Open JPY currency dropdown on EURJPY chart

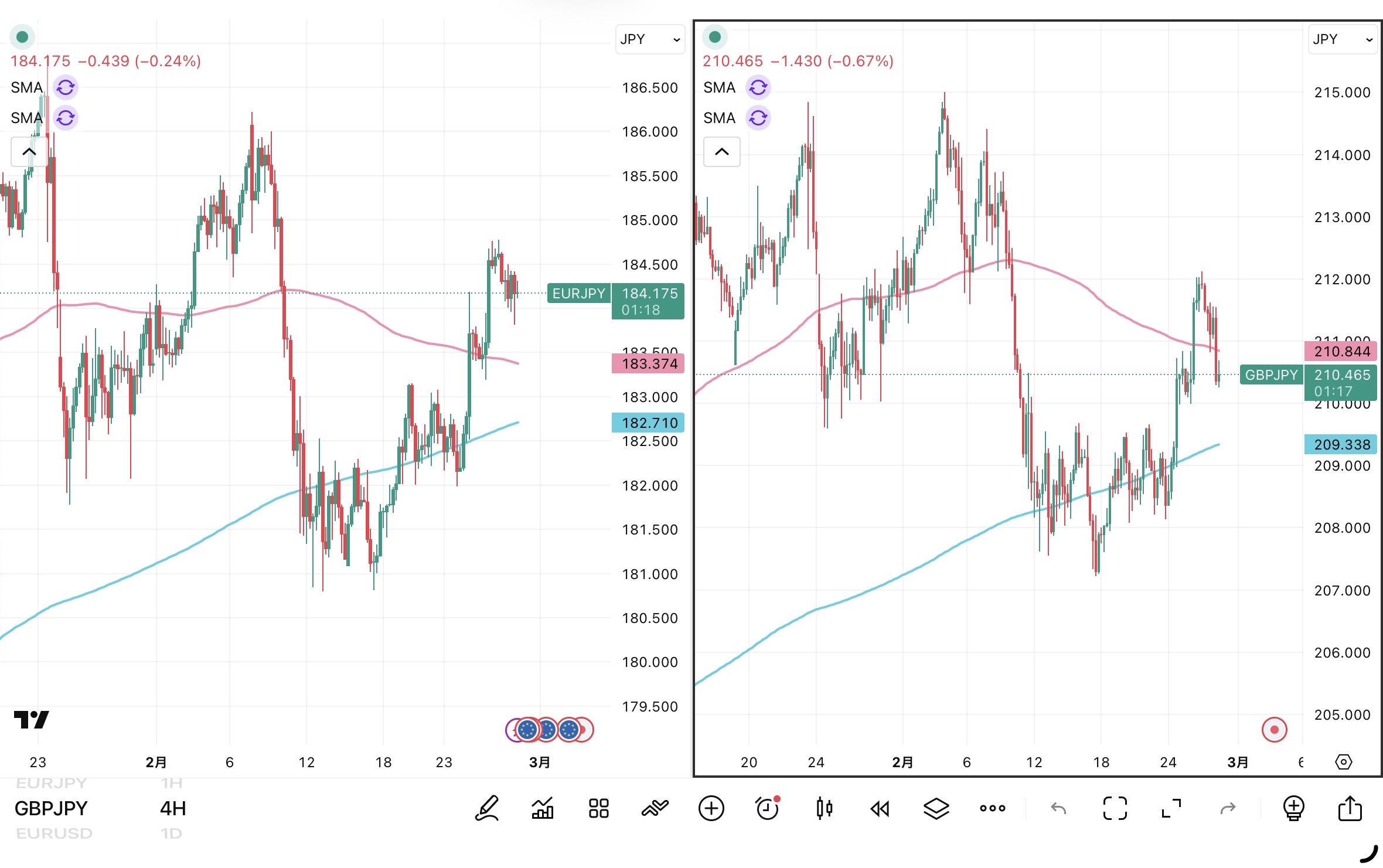click(x=650, y=39)
